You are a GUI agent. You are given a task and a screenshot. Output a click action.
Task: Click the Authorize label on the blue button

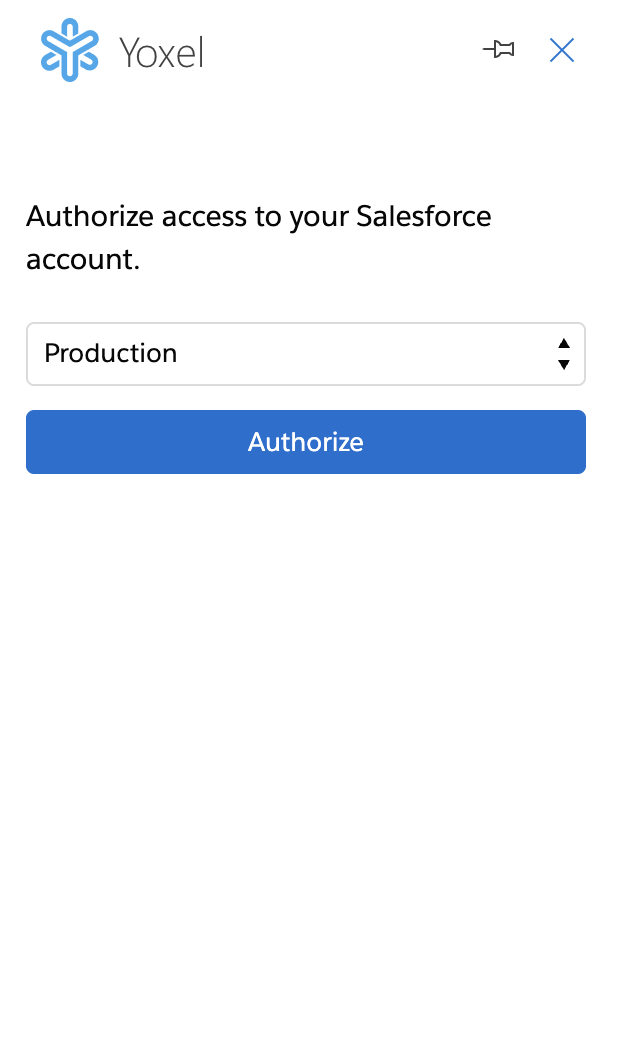305,442
